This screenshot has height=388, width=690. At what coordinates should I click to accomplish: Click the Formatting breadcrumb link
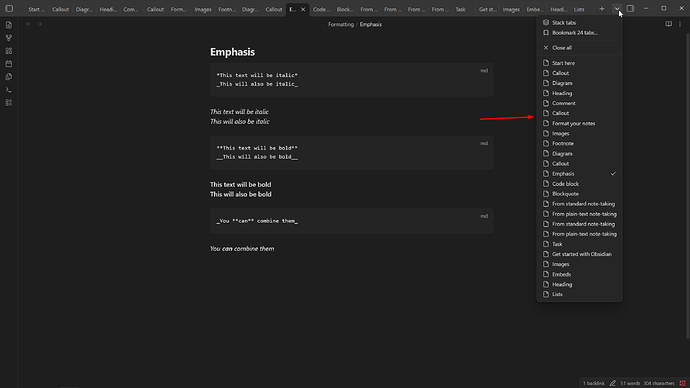[341, 25]
